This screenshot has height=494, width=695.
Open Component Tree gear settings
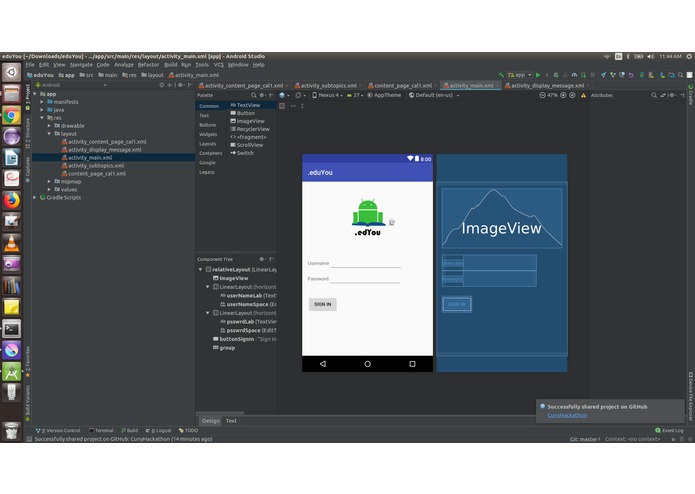[x=262, y=259]
